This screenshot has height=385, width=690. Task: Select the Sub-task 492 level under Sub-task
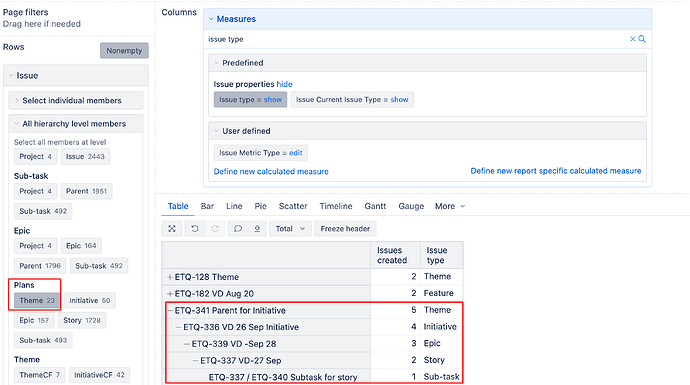point(43,211)
